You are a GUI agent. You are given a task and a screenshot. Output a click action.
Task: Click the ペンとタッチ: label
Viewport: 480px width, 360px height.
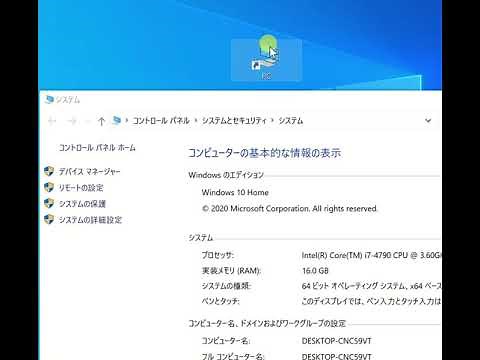(x=220, y=301)
